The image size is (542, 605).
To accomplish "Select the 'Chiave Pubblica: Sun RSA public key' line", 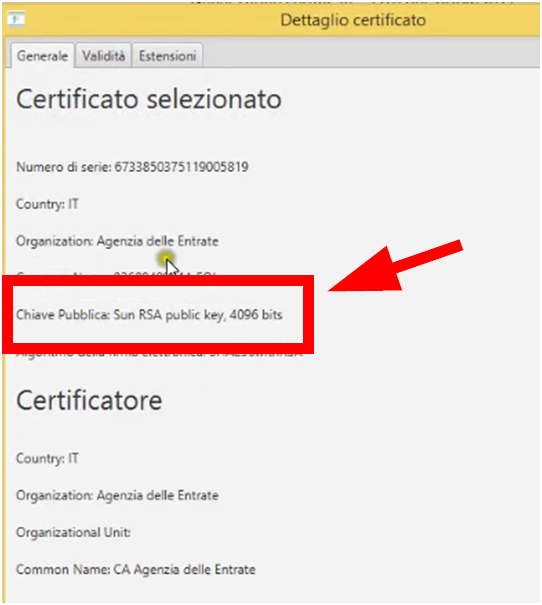I will tap(149, 315).
